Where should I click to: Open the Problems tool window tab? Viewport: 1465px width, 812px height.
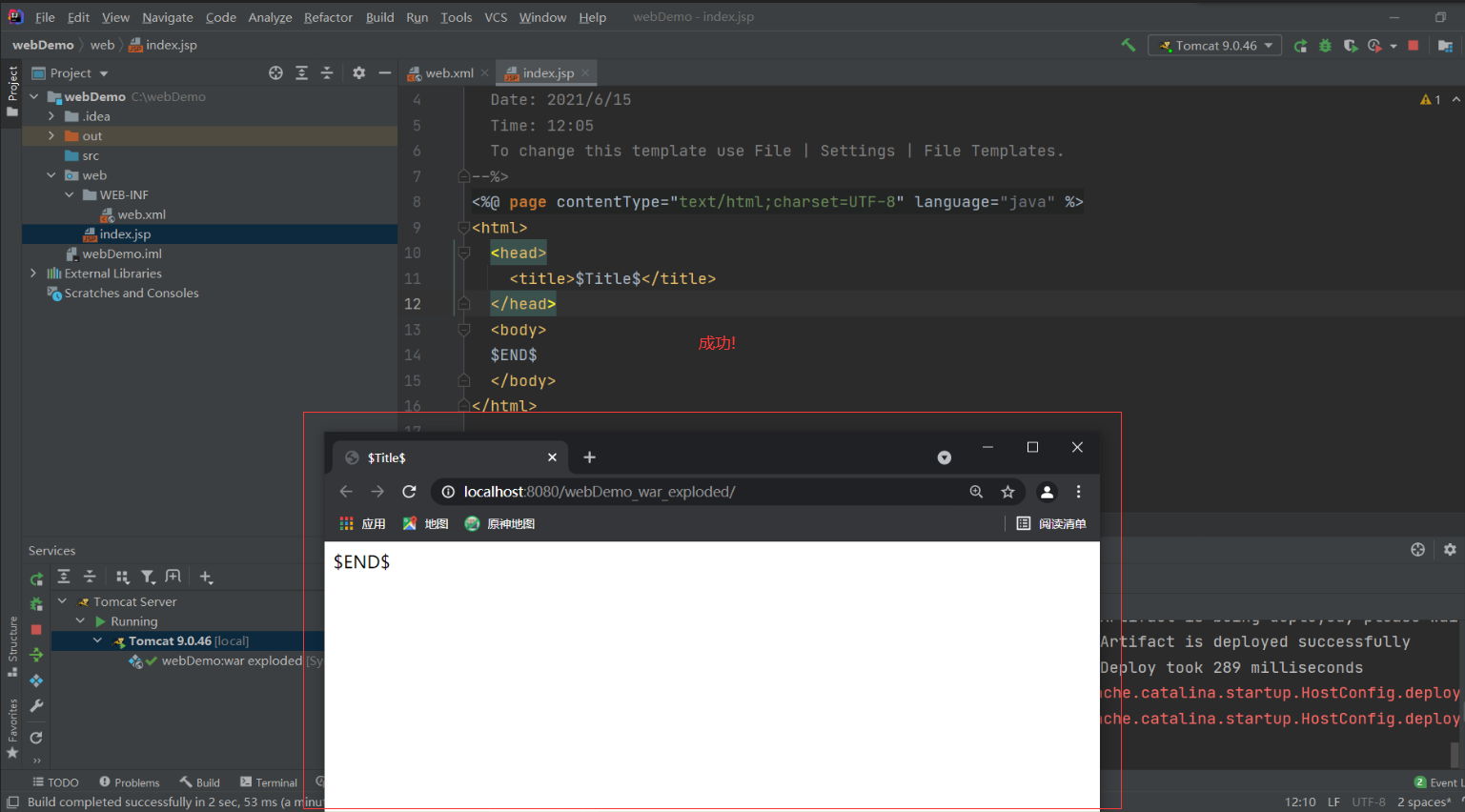tap(130, 782)
